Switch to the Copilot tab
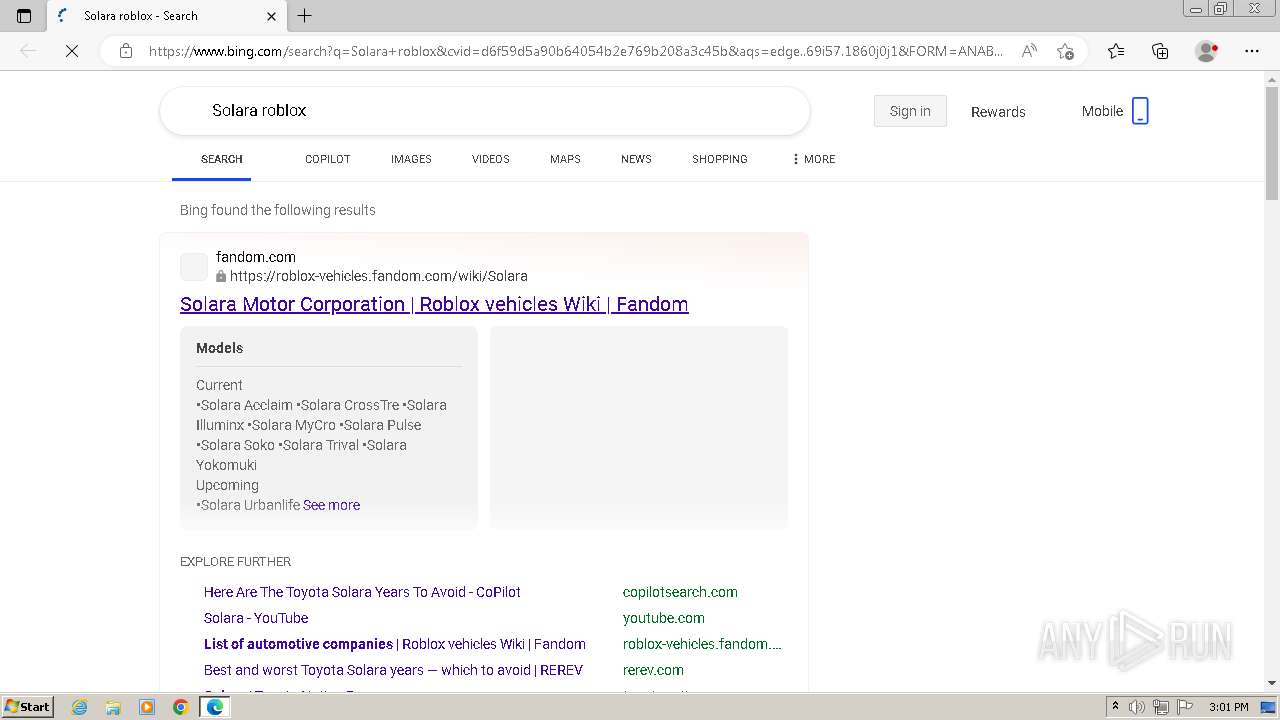 pos(327,159)
